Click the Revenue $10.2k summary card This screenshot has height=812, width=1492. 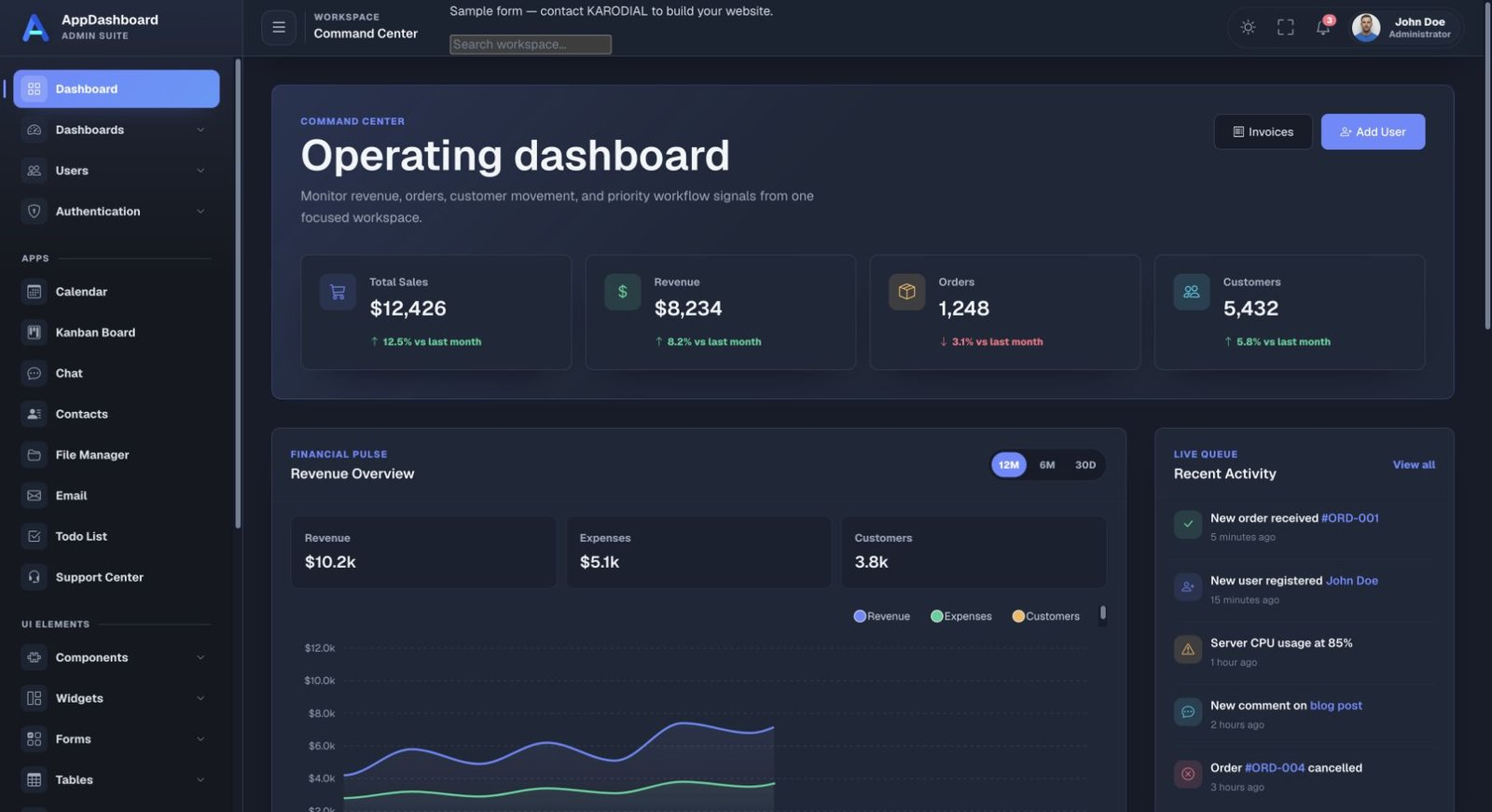point(423,552)
